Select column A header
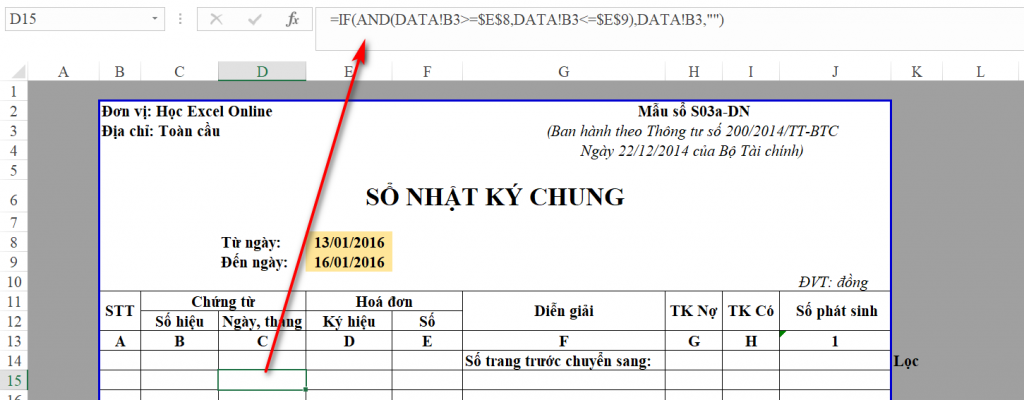The height and width of the screenshot is (400, 1024). (x=63, y=72)
